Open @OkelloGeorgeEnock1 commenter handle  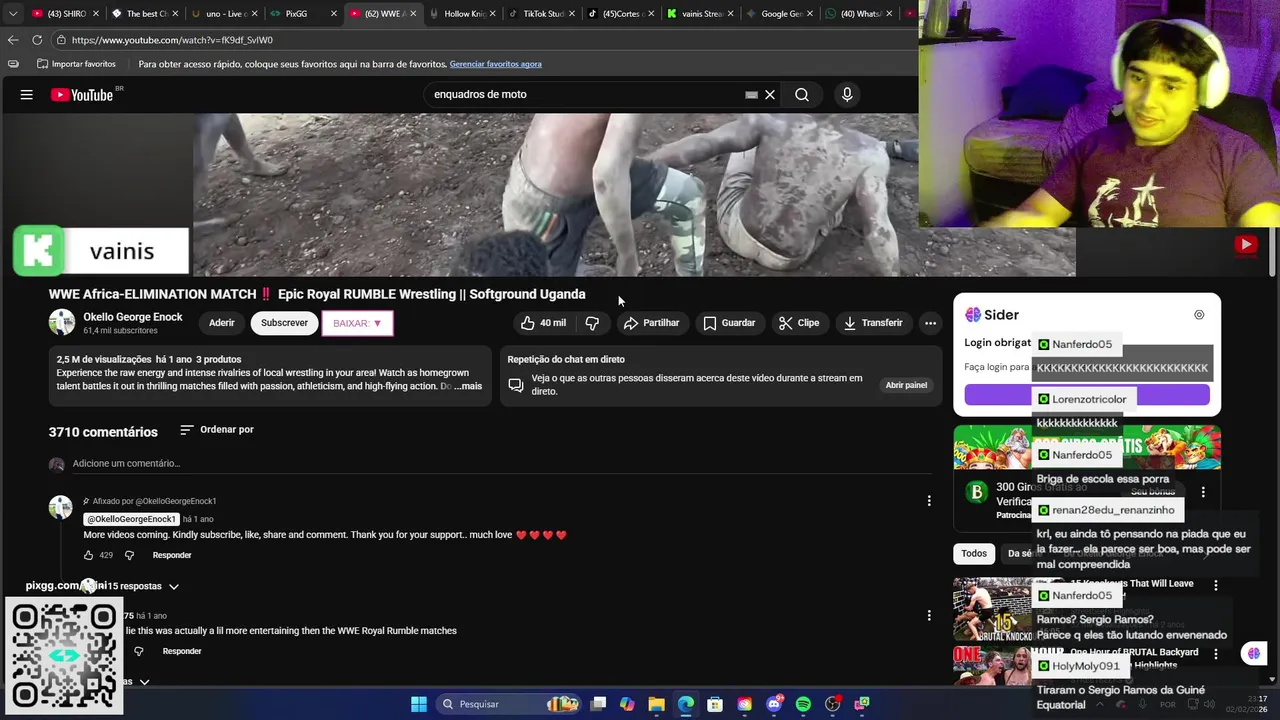click(x=131, y=519)
